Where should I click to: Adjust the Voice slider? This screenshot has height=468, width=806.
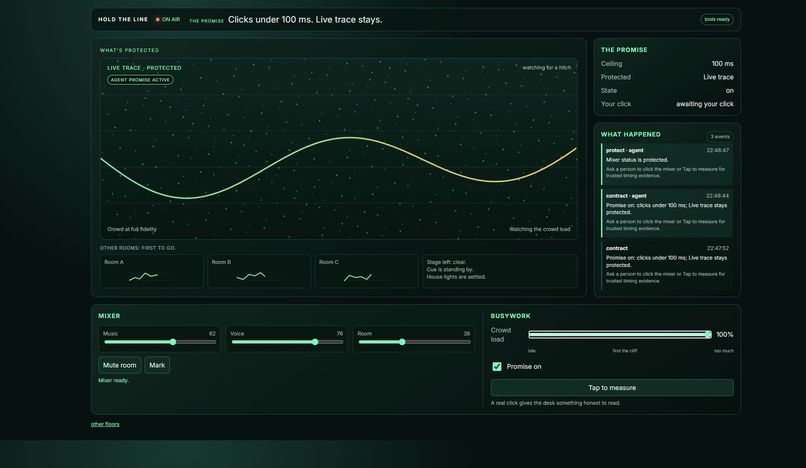[x=287, y=342]
